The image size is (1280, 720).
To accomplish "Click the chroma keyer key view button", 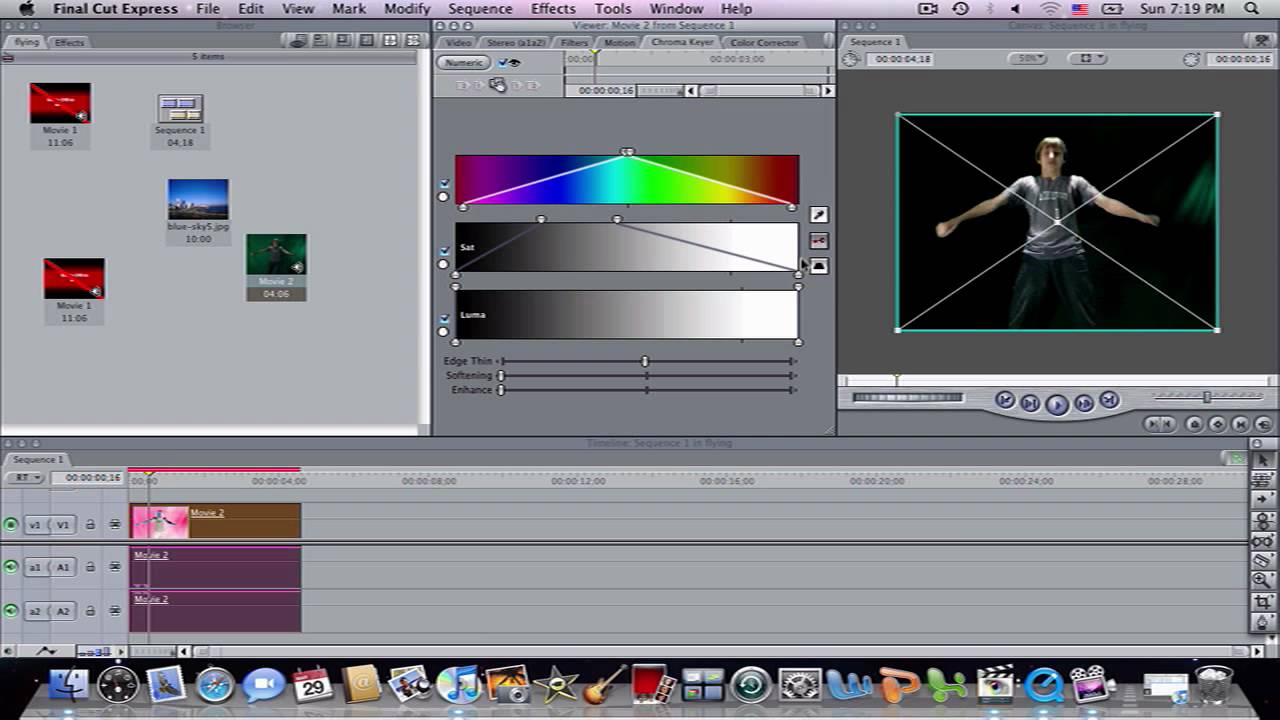I will tap(818, 241).
